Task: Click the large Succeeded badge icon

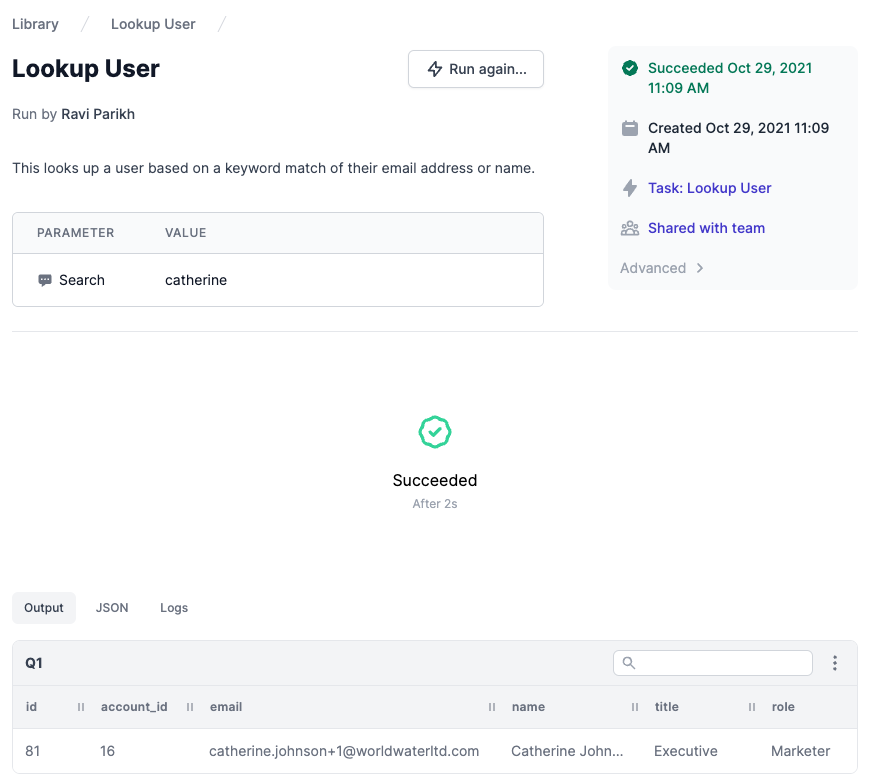Action: tap(435, 432)
